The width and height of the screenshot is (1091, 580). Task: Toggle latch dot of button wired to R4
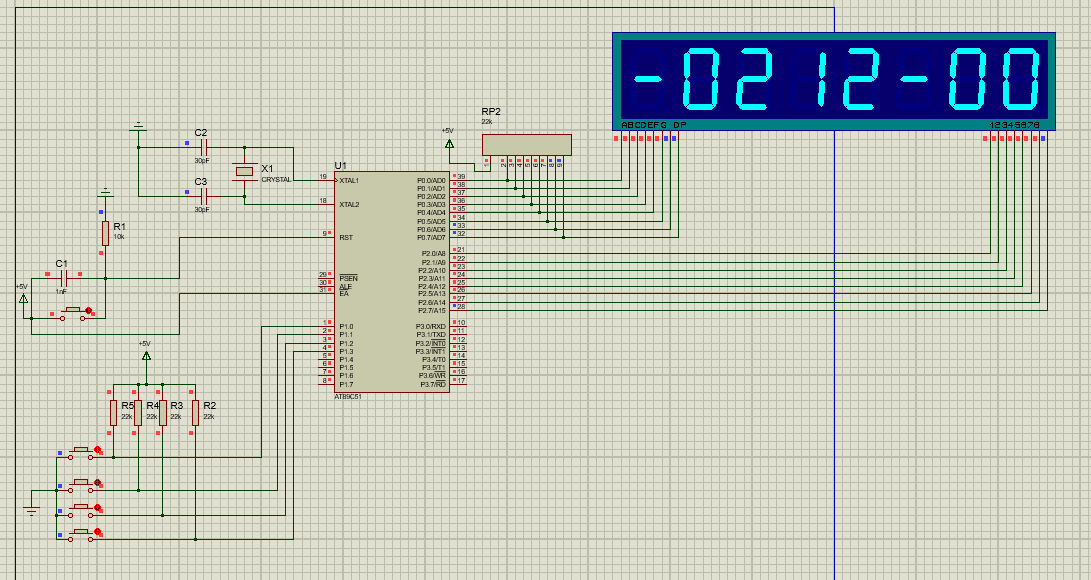click(97, 482)
